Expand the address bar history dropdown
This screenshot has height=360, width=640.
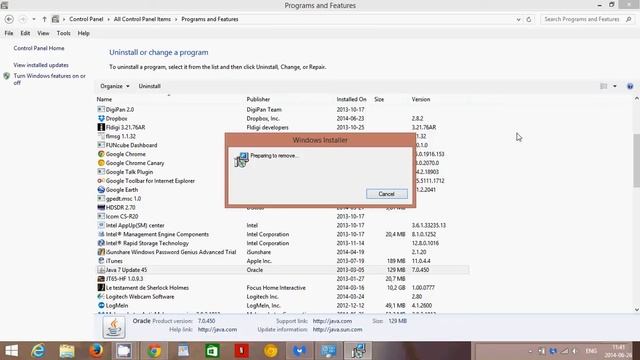518,19
